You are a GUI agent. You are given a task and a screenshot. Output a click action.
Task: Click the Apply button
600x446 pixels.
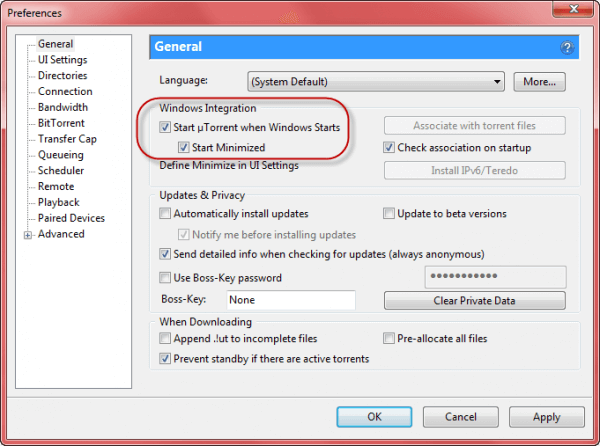(546, 417)
